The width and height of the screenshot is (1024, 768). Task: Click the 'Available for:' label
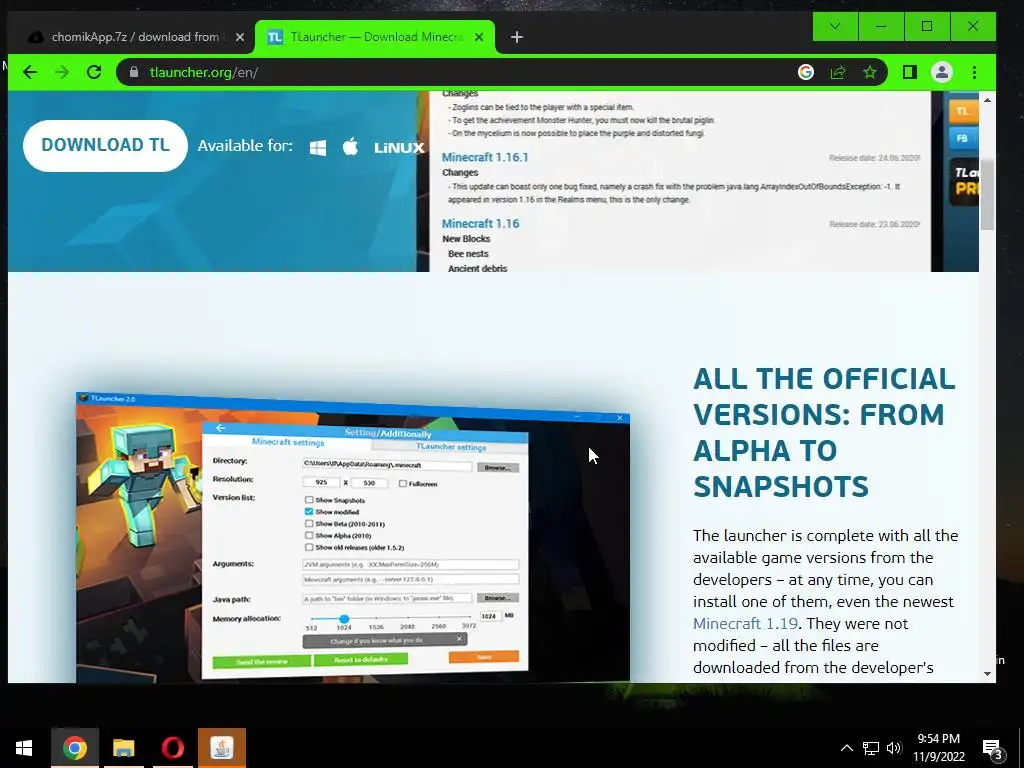(245, 146)
